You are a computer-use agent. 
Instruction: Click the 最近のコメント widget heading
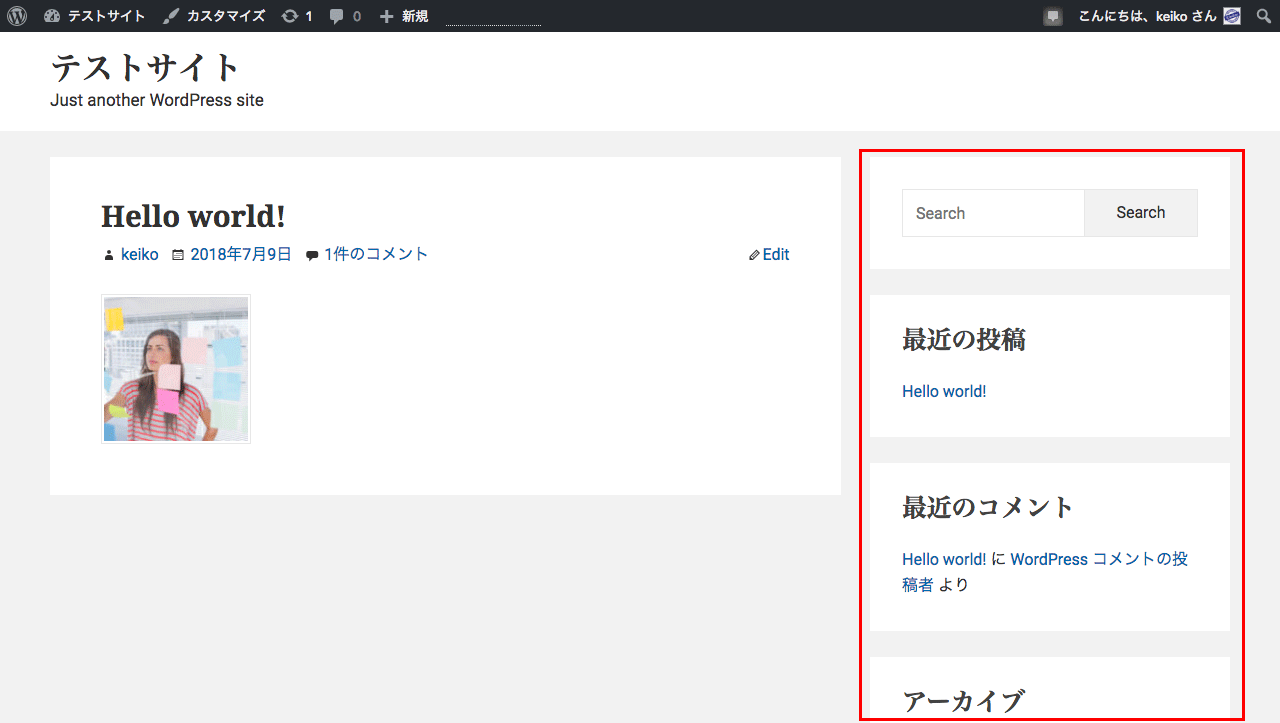[988, 507]
